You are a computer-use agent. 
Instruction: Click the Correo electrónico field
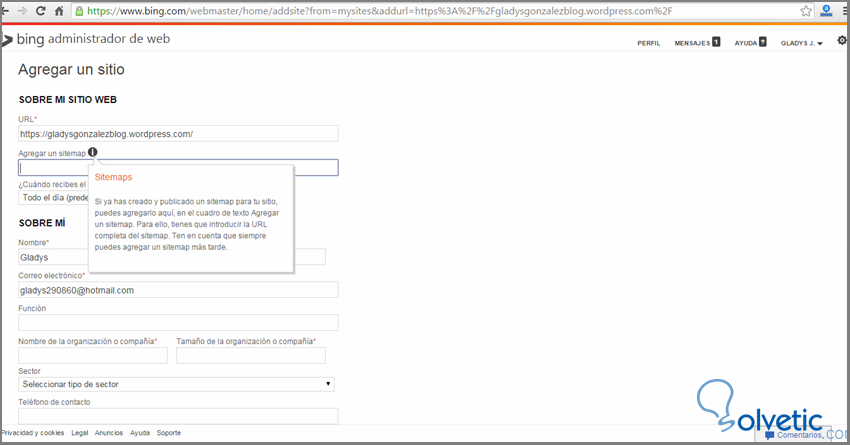[x=178, y=290]
